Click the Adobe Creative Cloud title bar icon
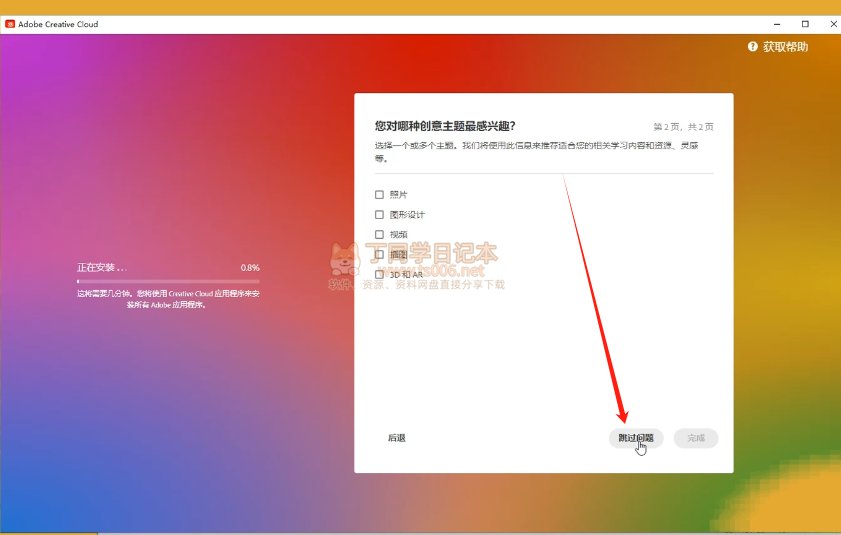 10,24
